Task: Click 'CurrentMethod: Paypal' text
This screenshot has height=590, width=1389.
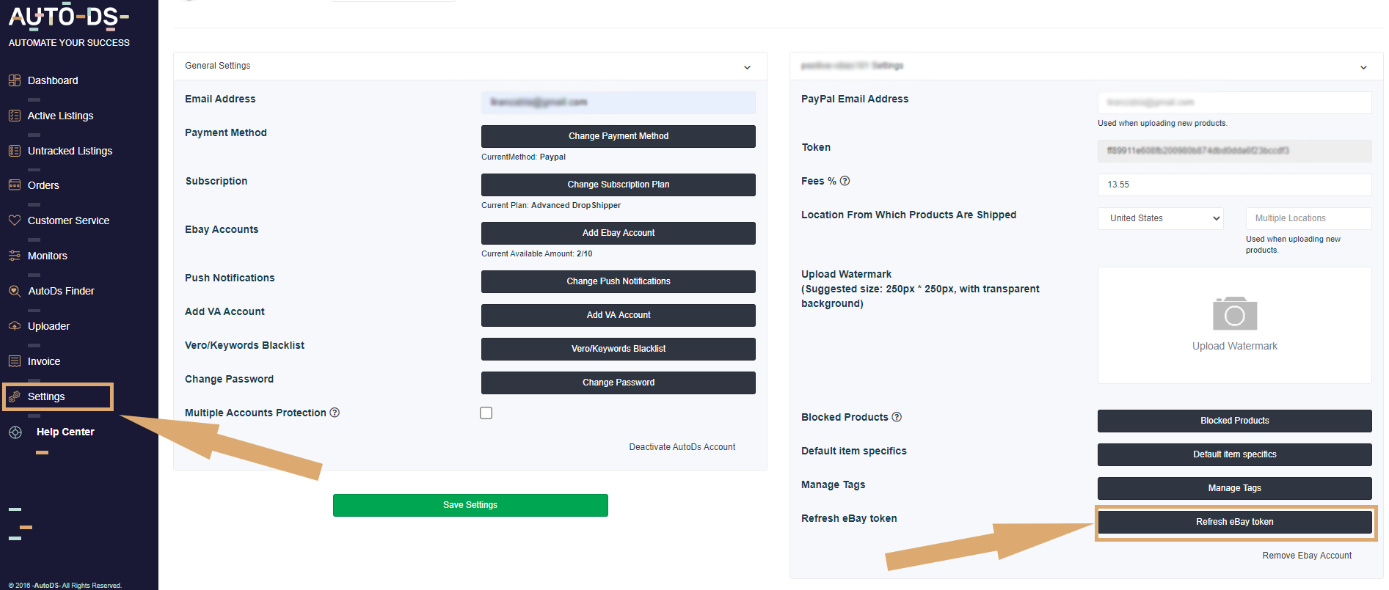Action: pos(524,157)
